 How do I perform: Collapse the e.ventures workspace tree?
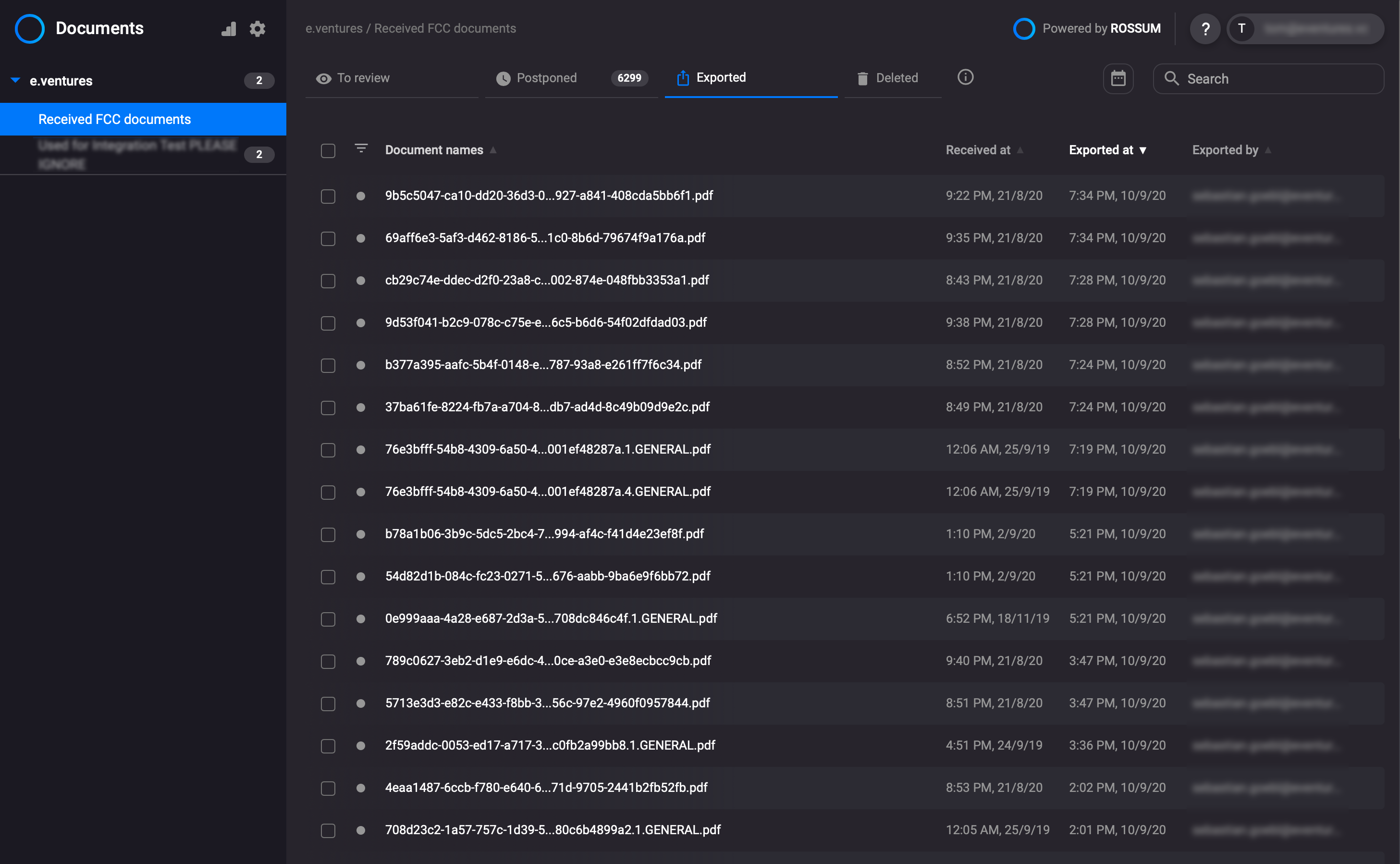(x=15, y=81)
